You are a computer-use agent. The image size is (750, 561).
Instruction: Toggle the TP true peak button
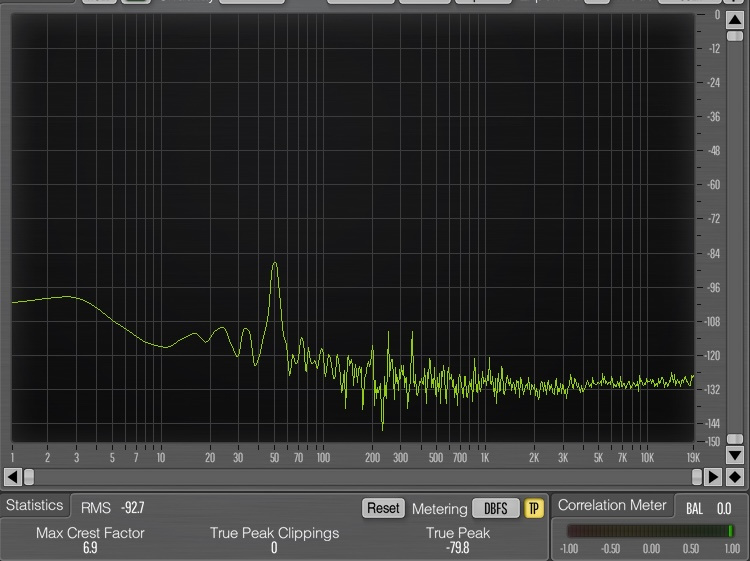coord(534,508)
